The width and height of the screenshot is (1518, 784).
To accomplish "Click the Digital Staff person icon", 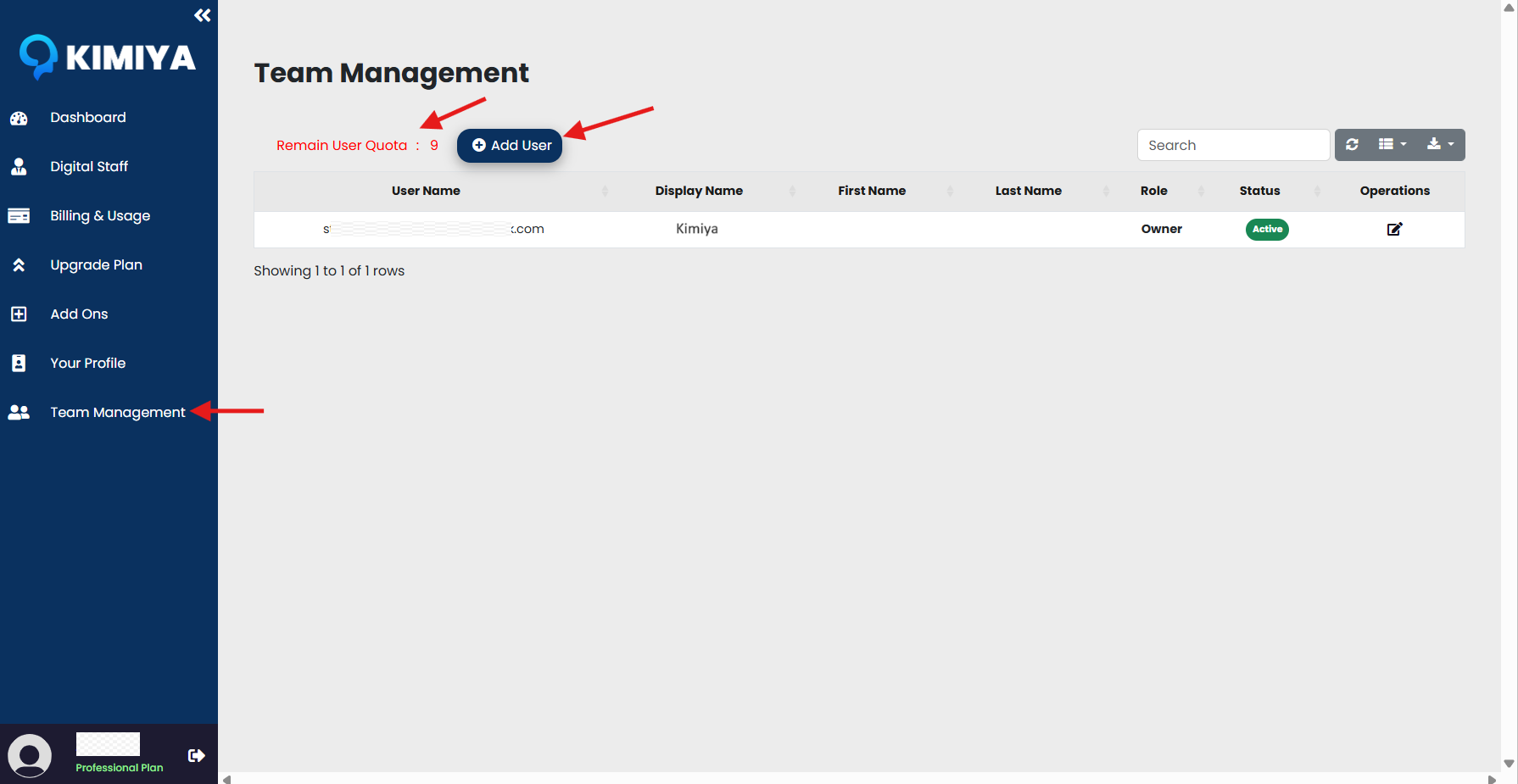I will [x=19, y=166].
